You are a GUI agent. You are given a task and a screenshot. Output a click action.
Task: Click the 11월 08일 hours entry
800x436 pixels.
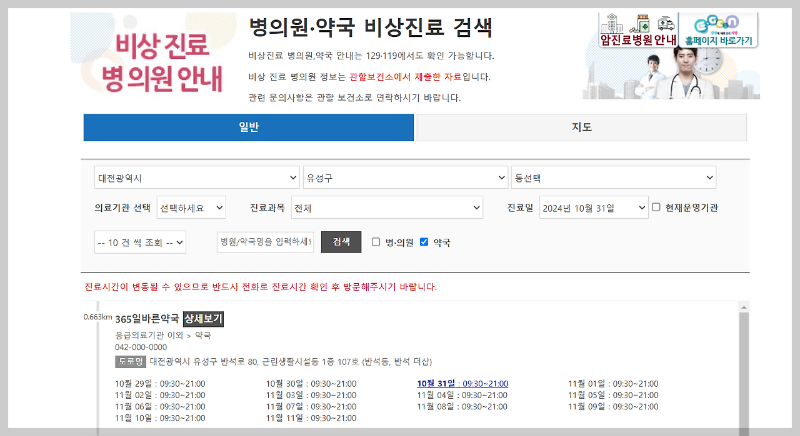[x=462, y=407]
